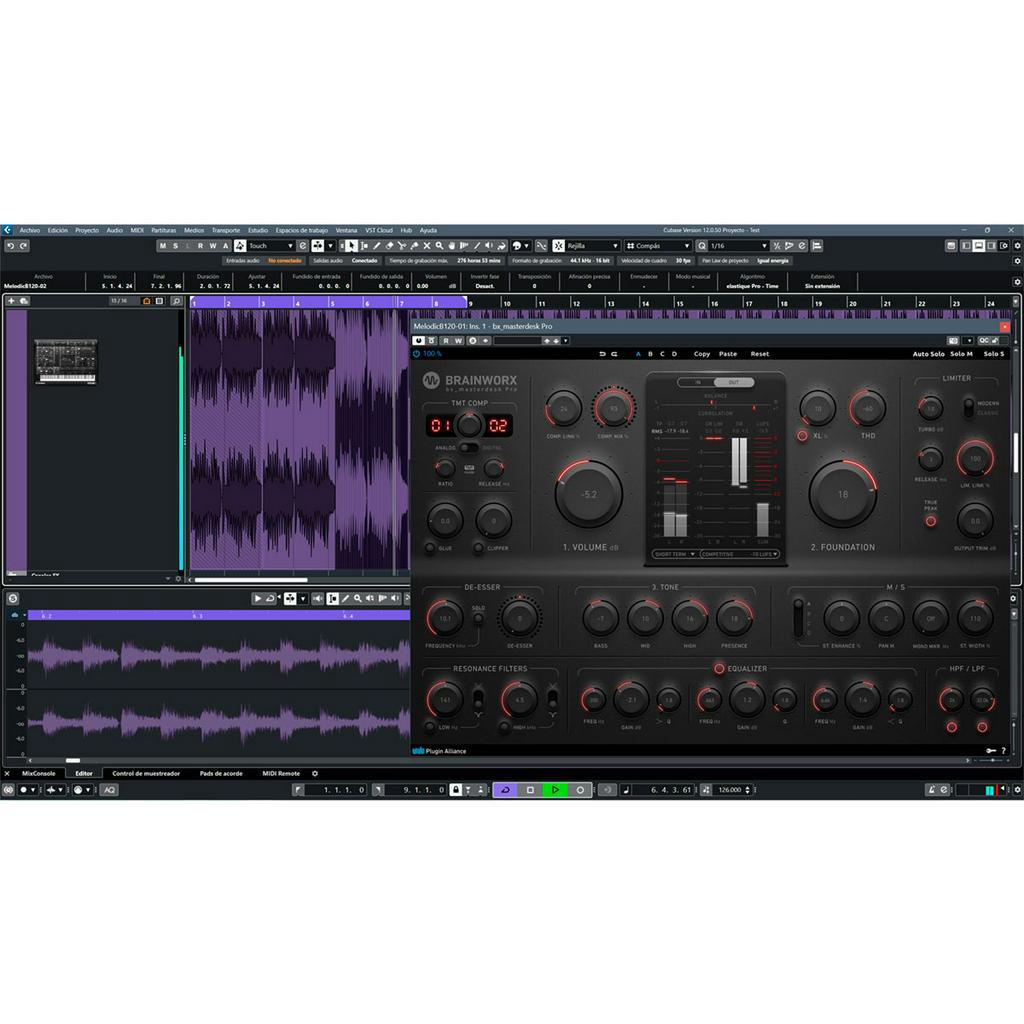Switch to the MixConsole tab
Screen dimensions: 1024x1024
pos(39,773)
